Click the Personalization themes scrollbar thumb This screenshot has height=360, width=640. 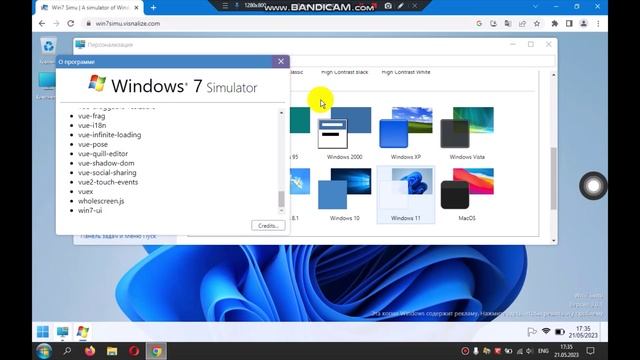coord(553,178)
